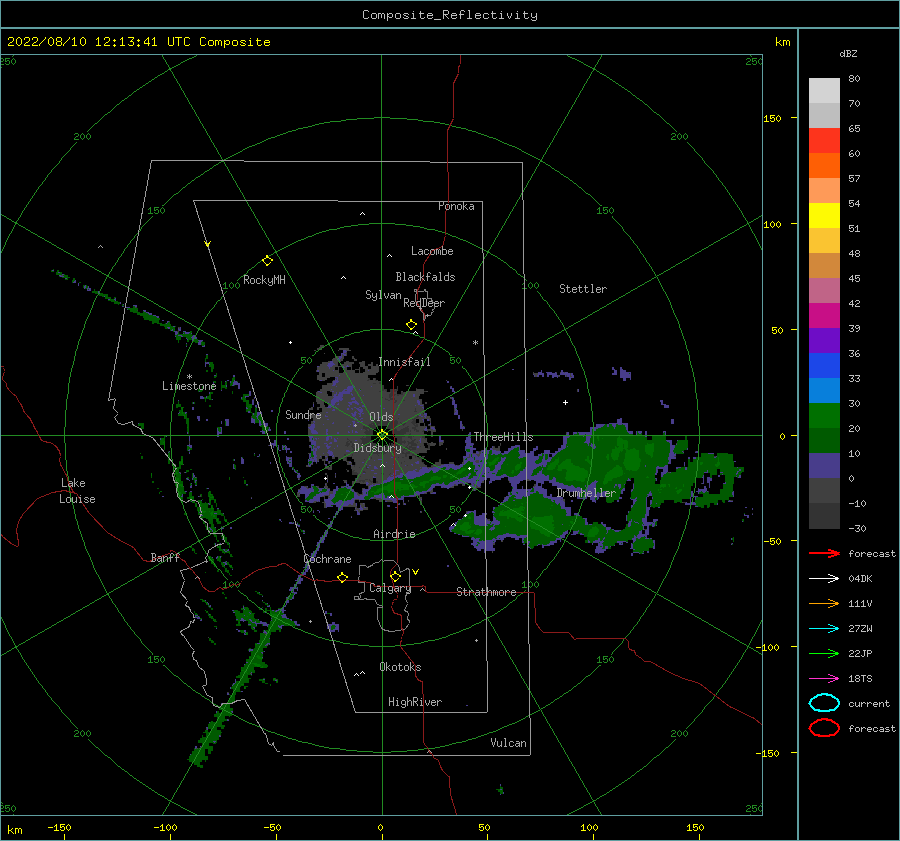This screenshot has height=841, width=900.
Task: Click the white 04DK arrow icon
Action: (824, 579)
